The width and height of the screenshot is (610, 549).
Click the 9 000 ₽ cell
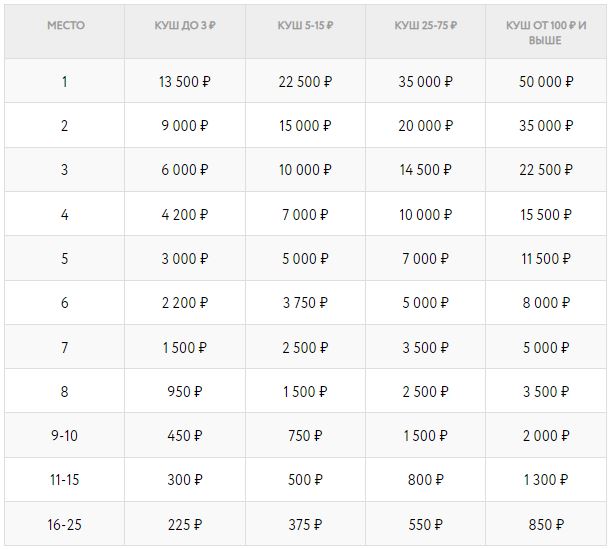[x=184, y=126]
